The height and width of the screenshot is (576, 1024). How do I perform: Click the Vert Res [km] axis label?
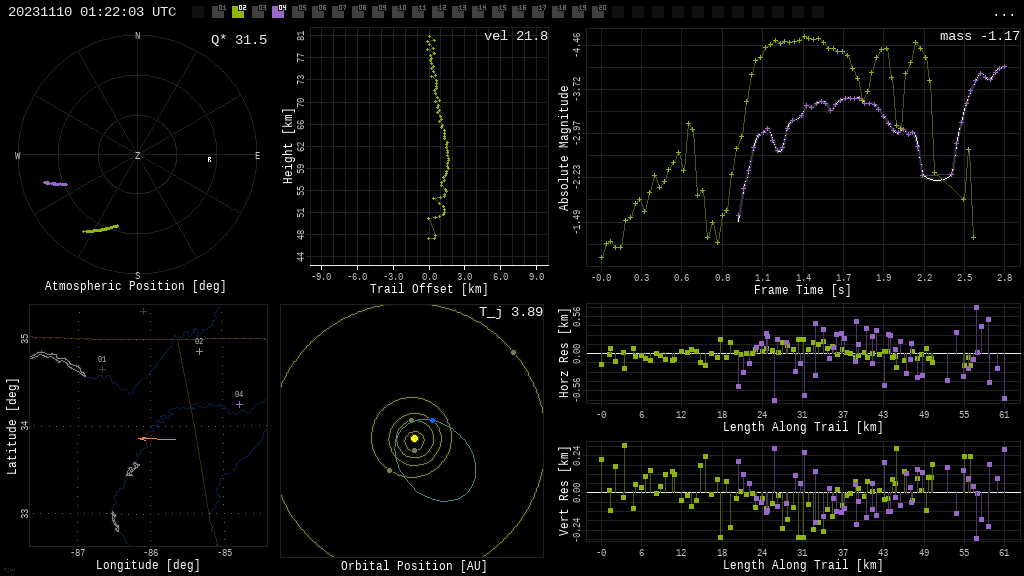click(564, 492)
